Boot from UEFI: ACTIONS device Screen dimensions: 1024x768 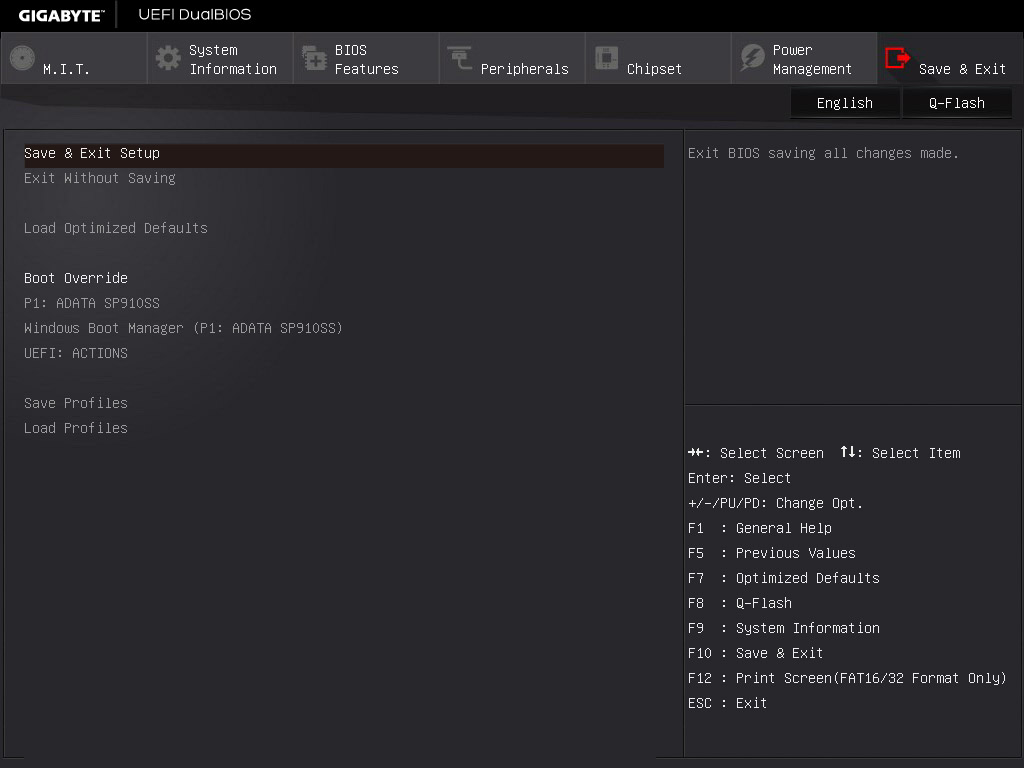pos(76,353)
